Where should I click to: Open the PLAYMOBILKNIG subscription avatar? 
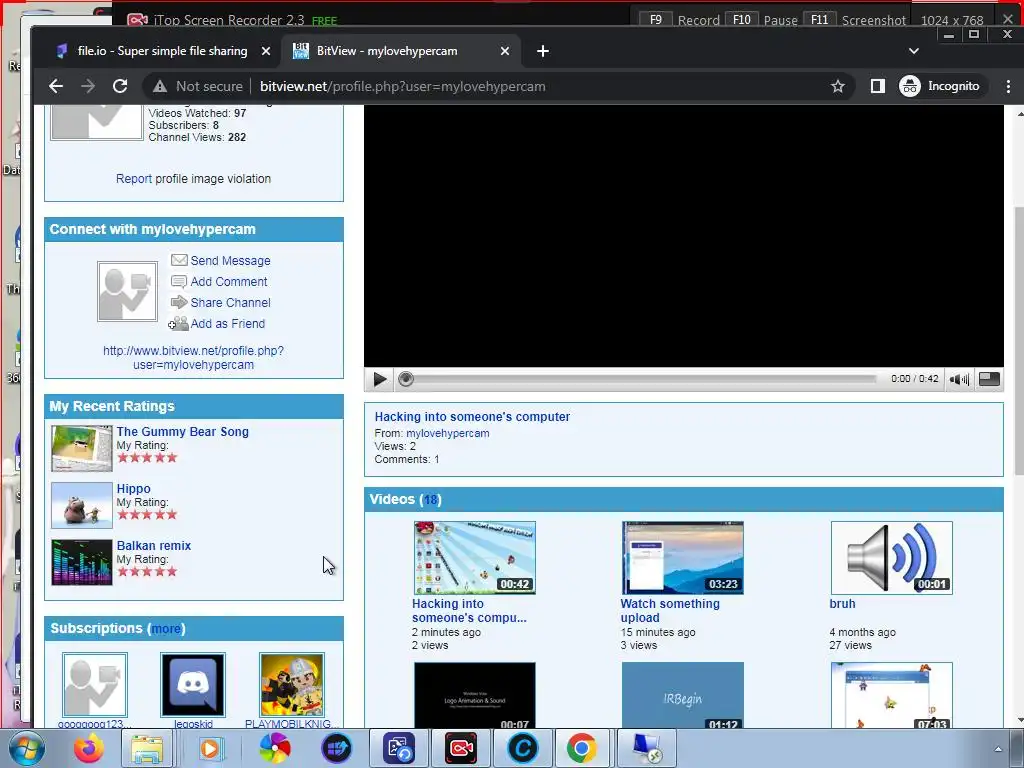[292, 684]
